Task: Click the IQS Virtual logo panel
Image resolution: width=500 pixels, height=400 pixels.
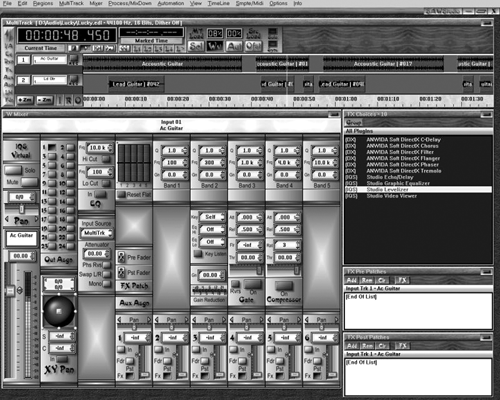Action: click(21, 151)
